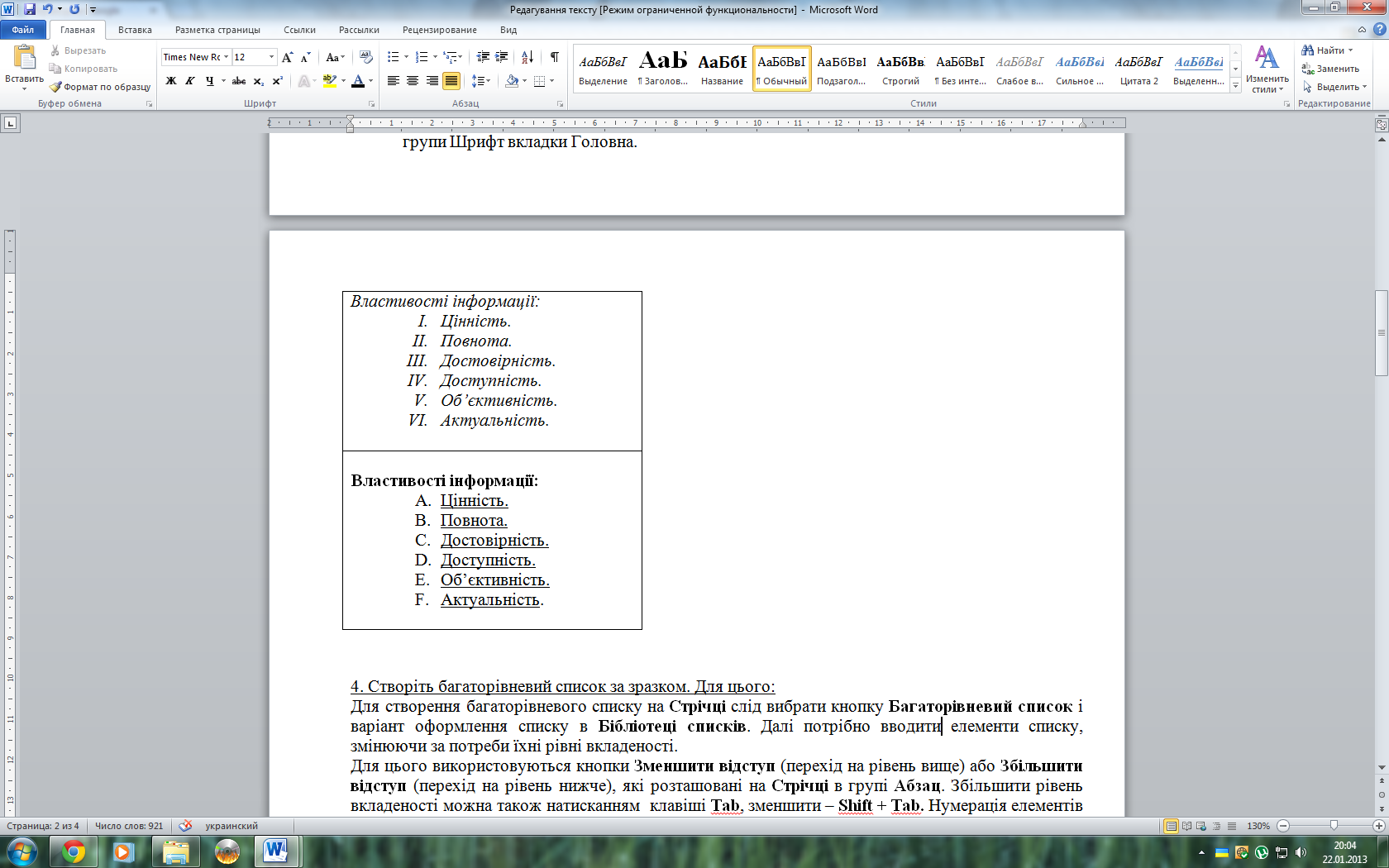Click Undo in the quick access toolbar
The image size is (1389, 868).
(48, 9)
